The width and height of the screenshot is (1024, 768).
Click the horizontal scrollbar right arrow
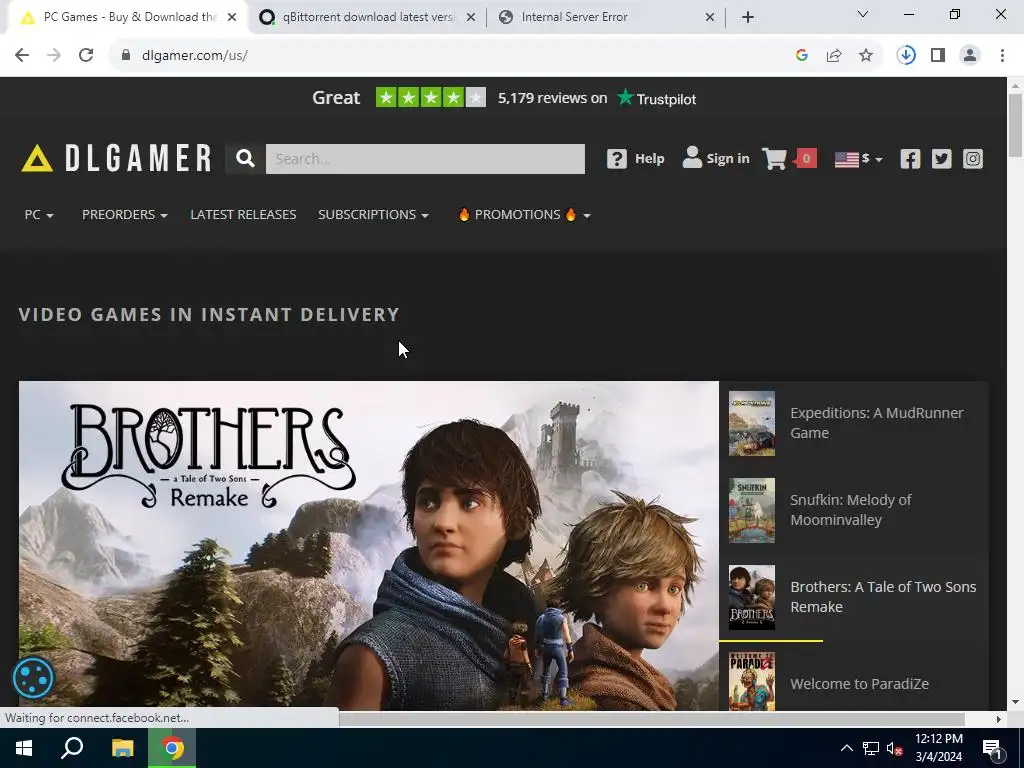[x=998, y=719]
